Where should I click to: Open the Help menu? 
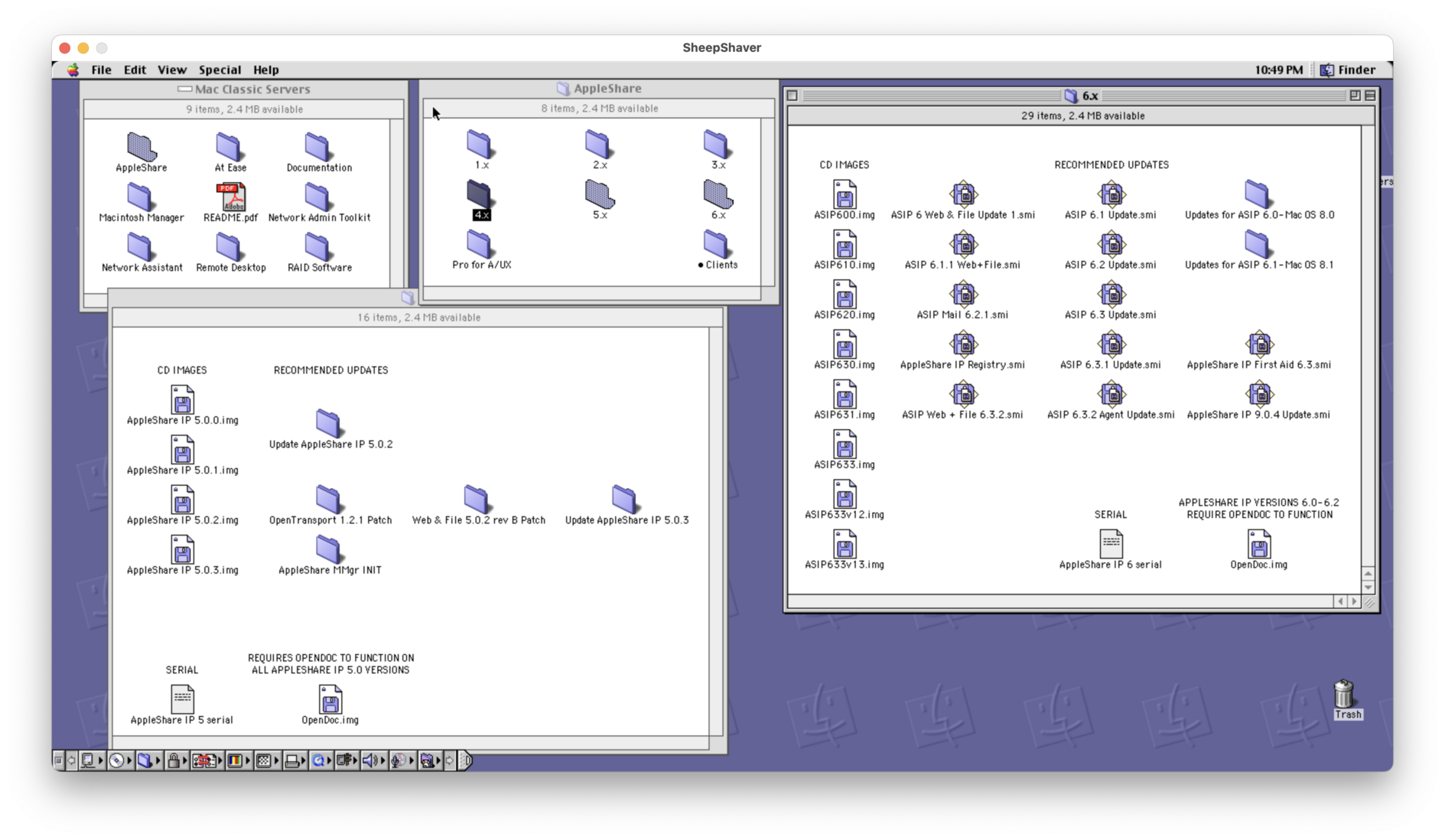tap(266, 70)
